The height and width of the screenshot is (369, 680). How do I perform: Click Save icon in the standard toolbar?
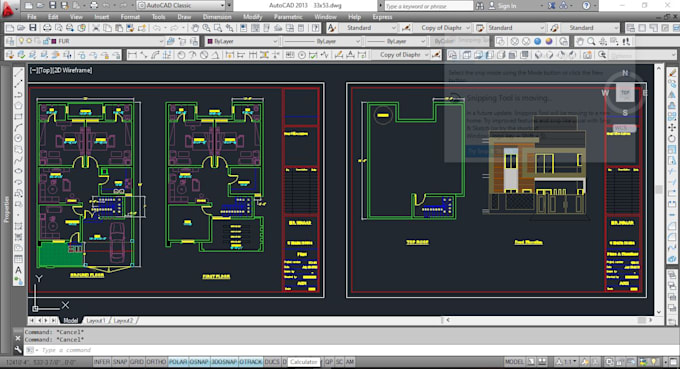pyautogui.click(x=33, y=28)
